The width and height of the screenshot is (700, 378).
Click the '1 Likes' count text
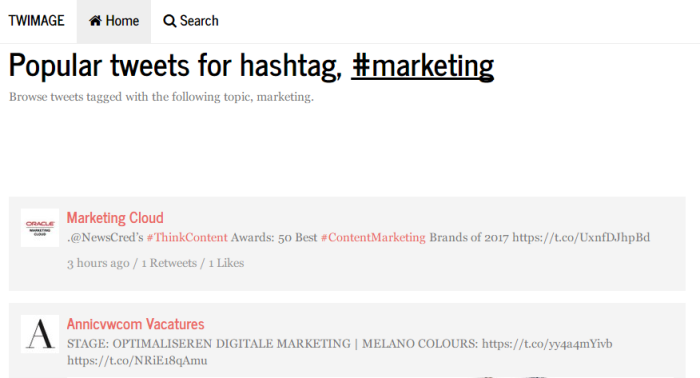(x=226, y=263)
